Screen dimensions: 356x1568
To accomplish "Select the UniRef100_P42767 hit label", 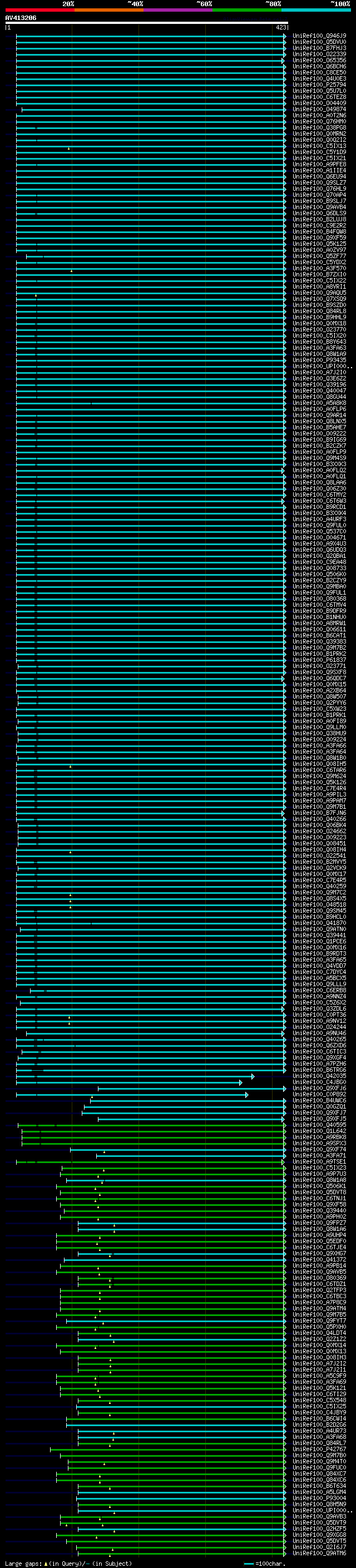I will [319, 1450].
